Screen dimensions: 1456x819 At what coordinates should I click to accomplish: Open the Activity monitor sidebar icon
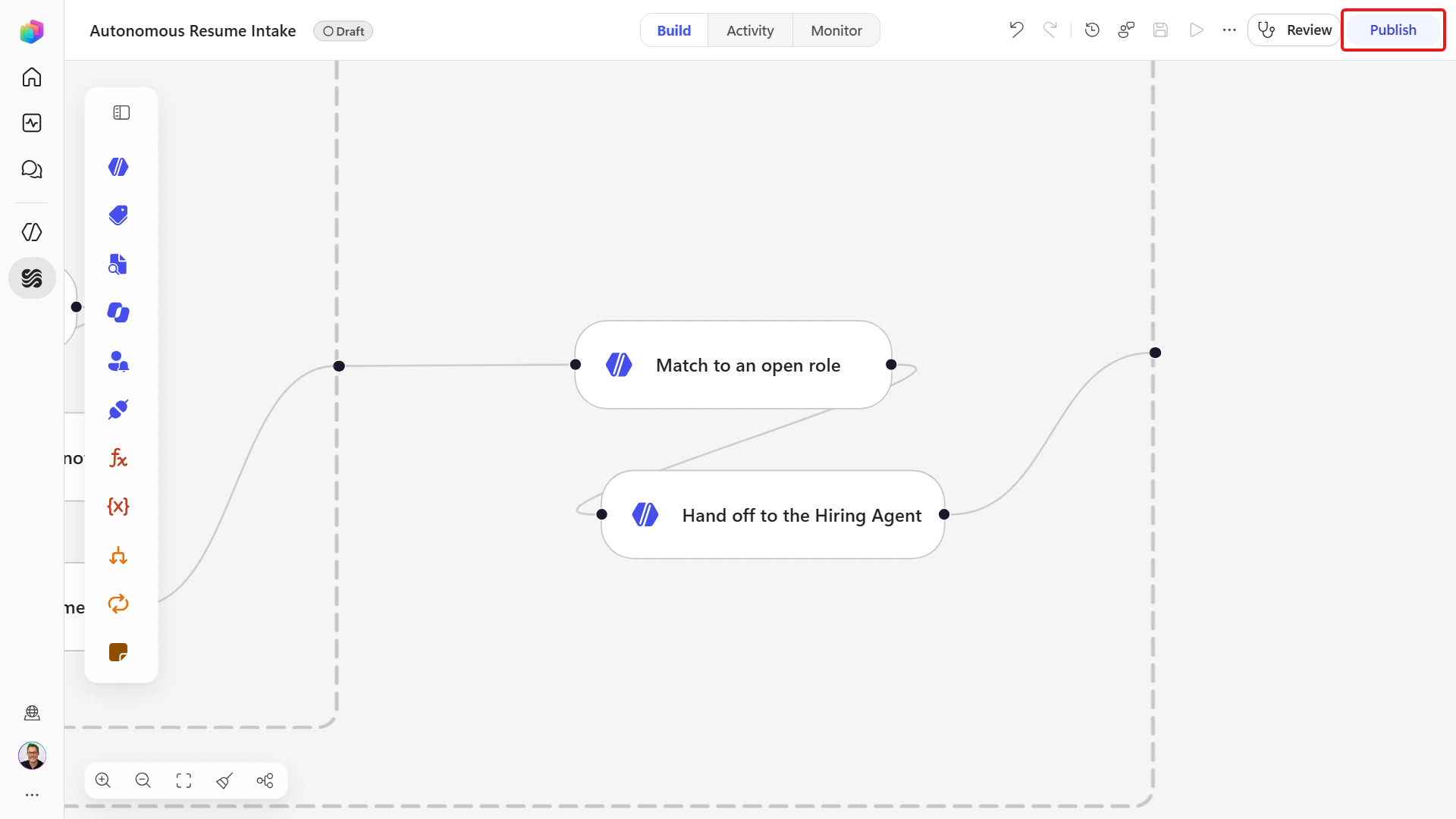(32, 123)
